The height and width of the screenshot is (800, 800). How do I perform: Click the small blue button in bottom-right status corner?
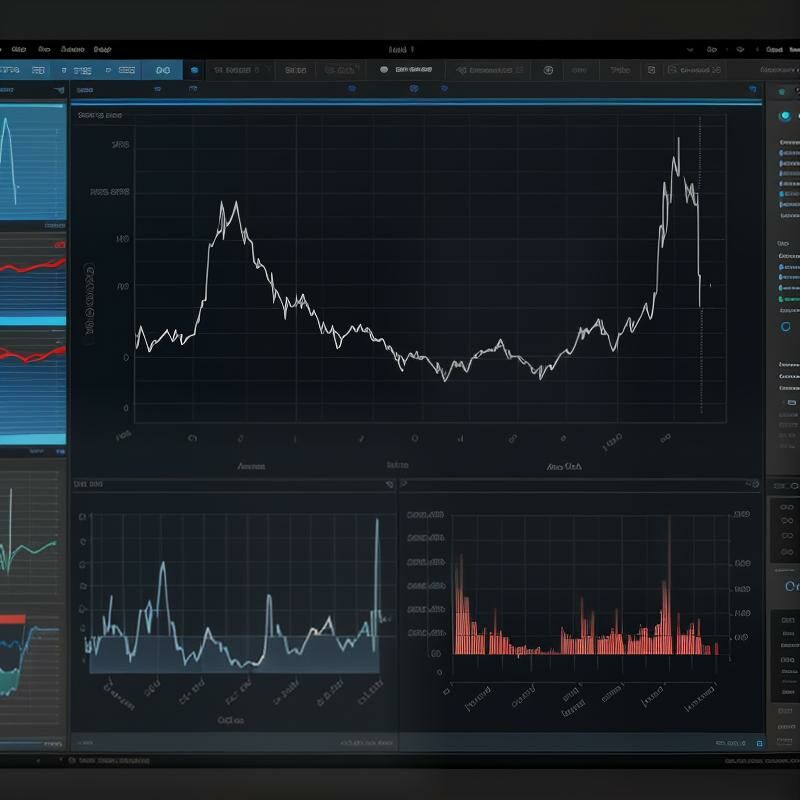[759, 743]
